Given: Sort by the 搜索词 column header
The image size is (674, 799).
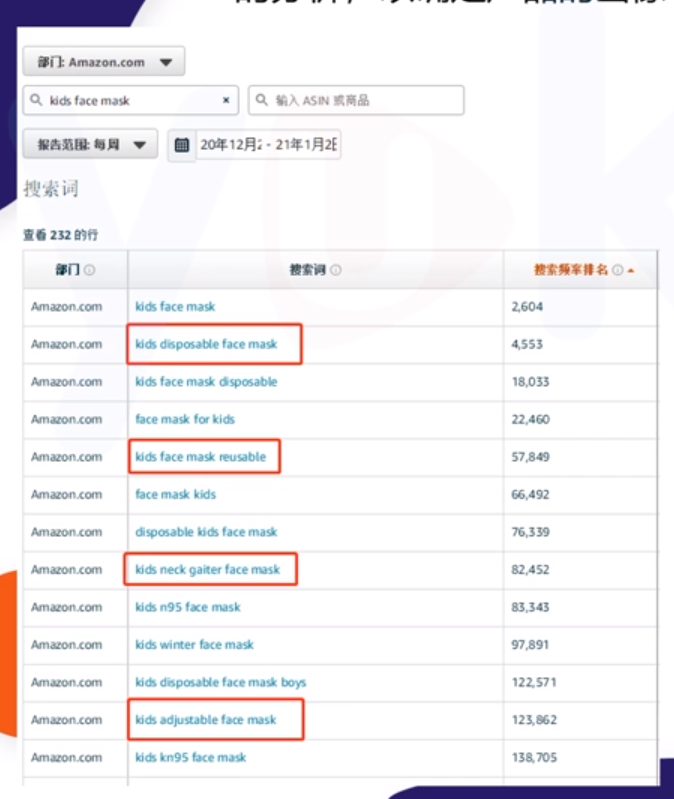Looking at the screenshot, I should 308,270.
